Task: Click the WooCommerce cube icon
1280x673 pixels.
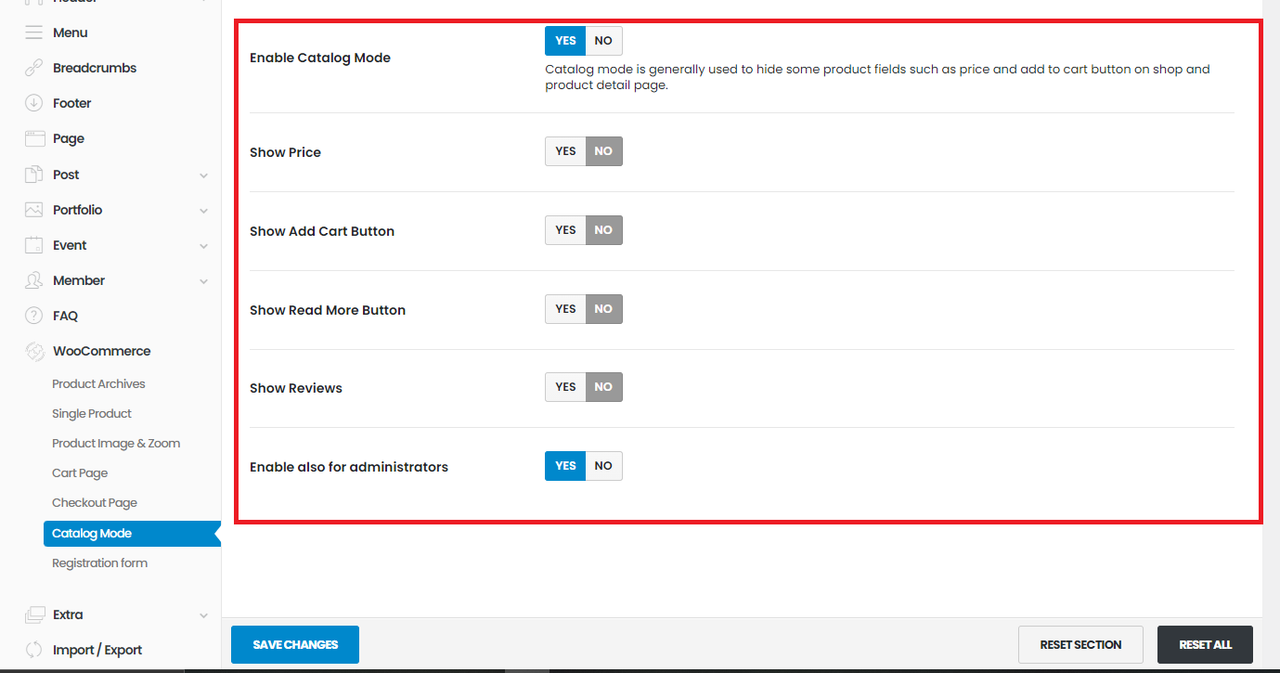Action: pos(34,352)
